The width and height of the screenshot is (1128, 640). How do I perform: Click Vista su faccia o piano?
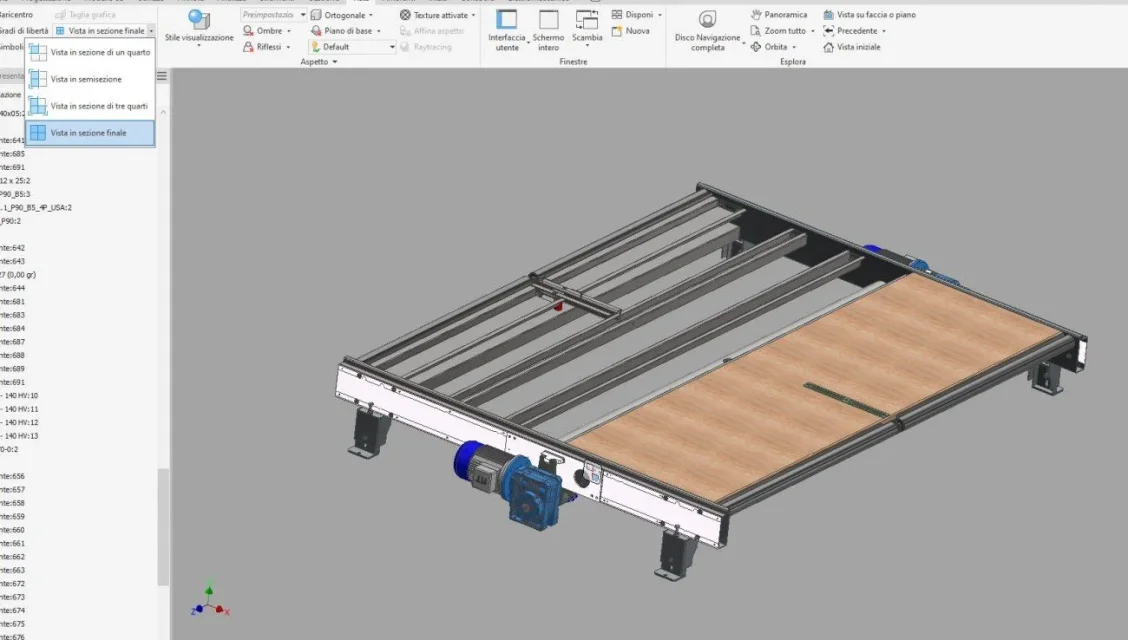click(870, 14)
